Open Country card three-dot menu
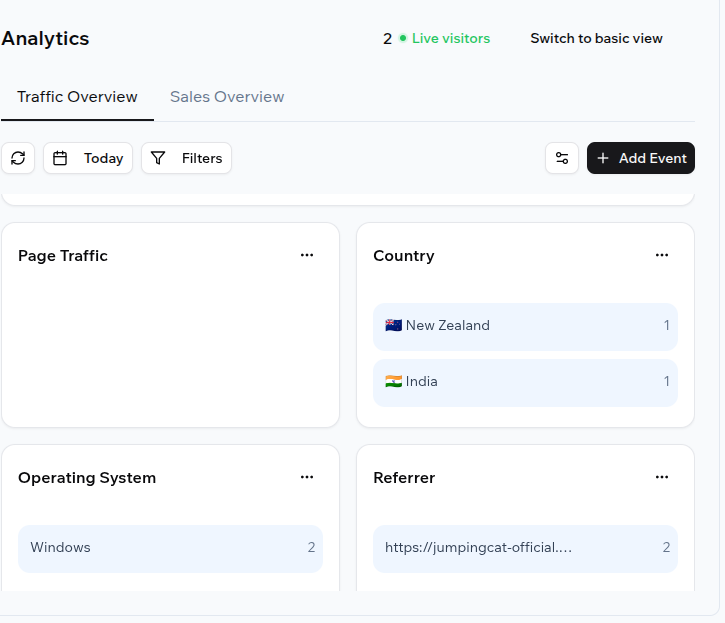 point(662,255)
